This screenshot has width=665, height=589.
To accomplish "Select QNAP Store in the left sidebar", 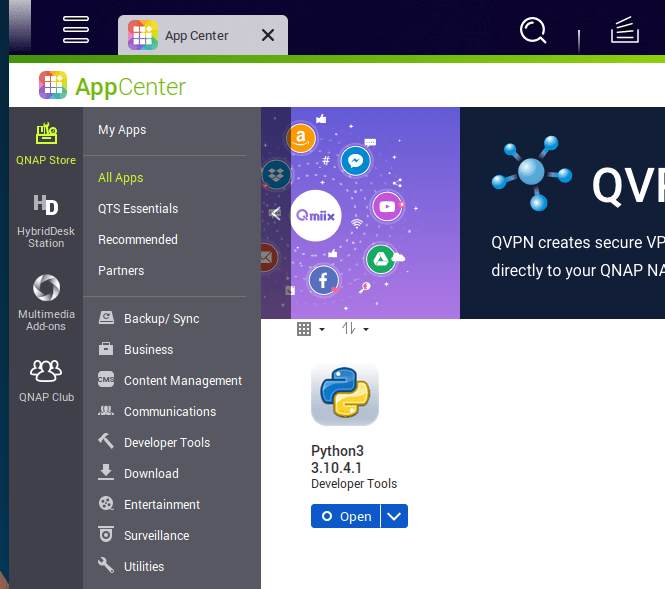I will click(x=46, y=144).
